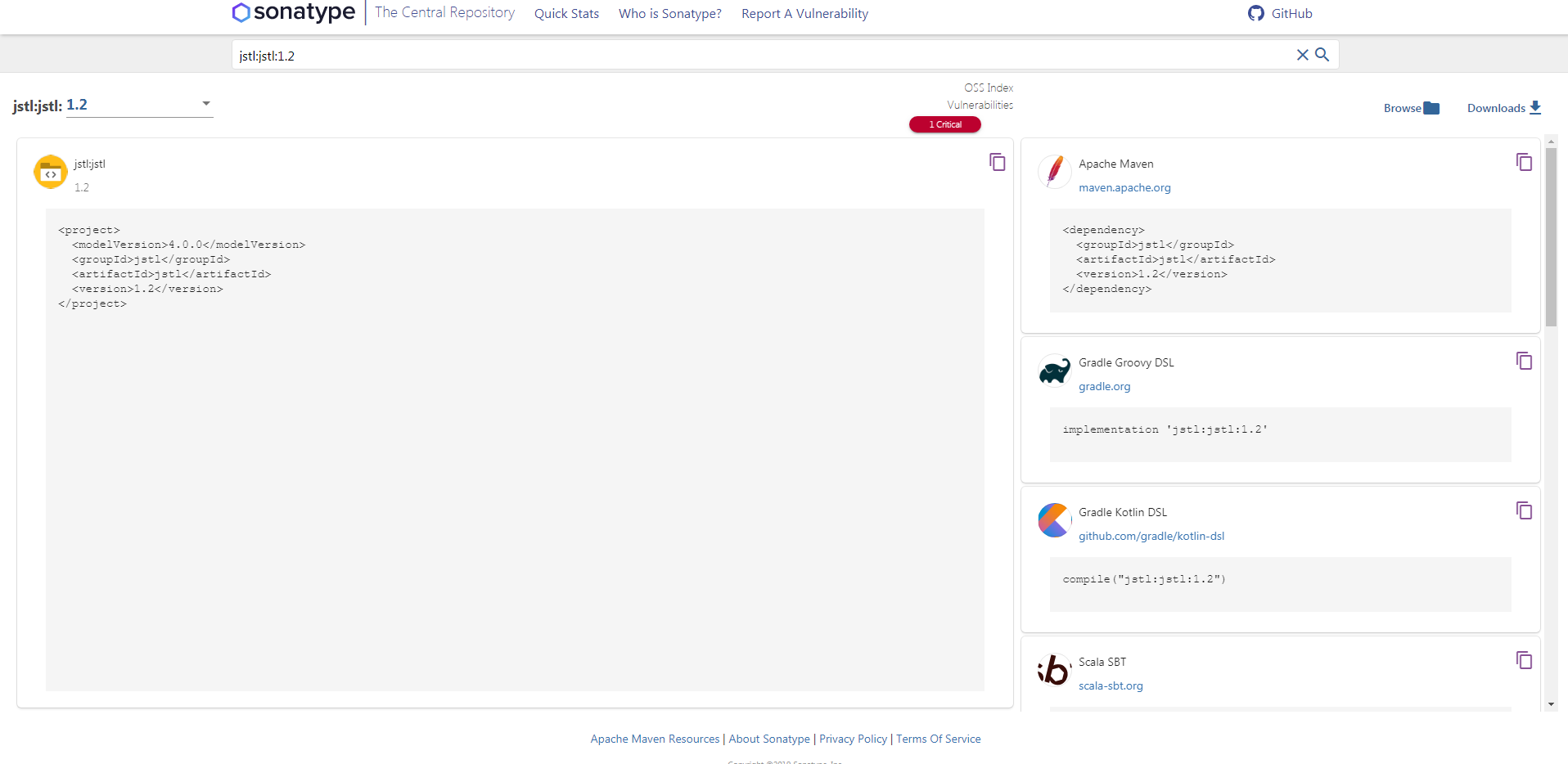Open OSS Index Vulnerabilities label
This screenshot has height=764, width=1568.
coord(980,97)
